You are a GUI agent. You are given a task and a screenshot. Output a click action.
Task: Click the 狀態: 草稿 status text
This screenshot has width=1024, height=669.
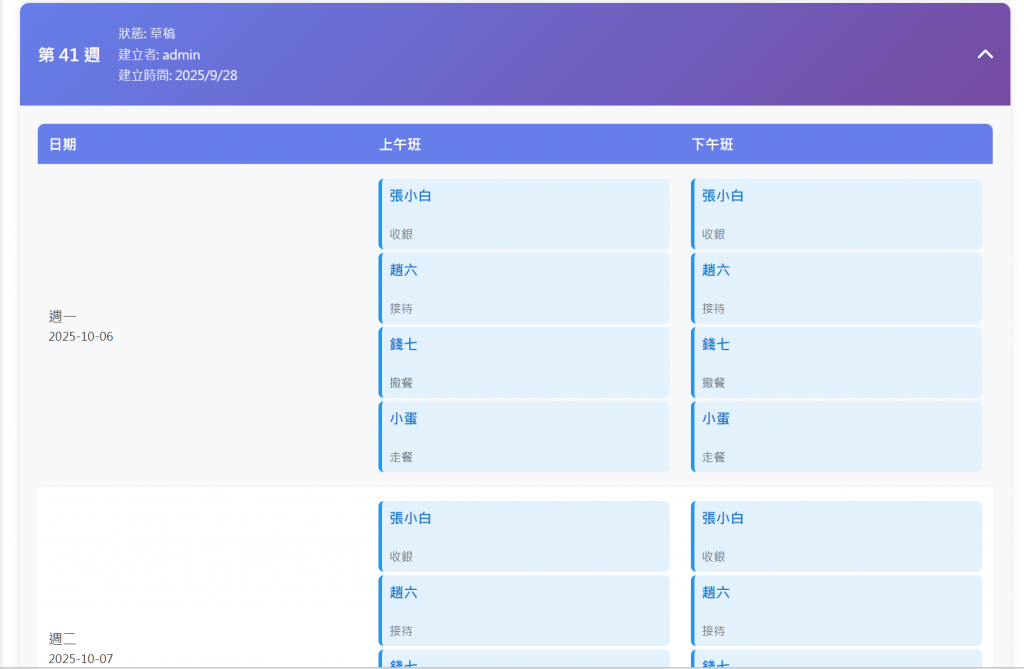pyautogui.click(x=147, y=33)
